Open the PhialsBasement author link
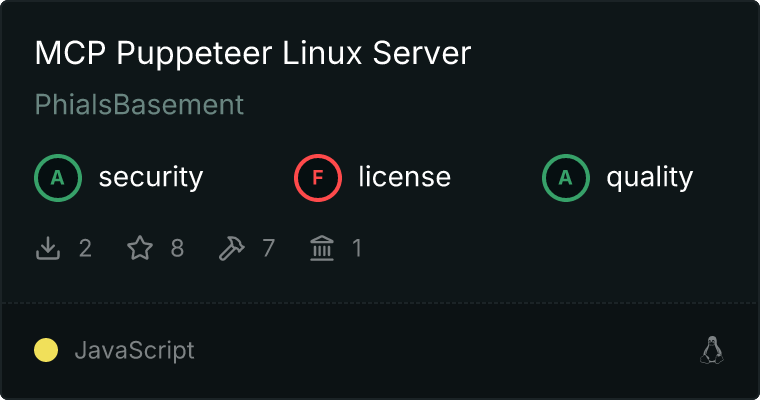The width and height of the screenshot is (760, 400). pyautogui.click(x=139, y=105)
